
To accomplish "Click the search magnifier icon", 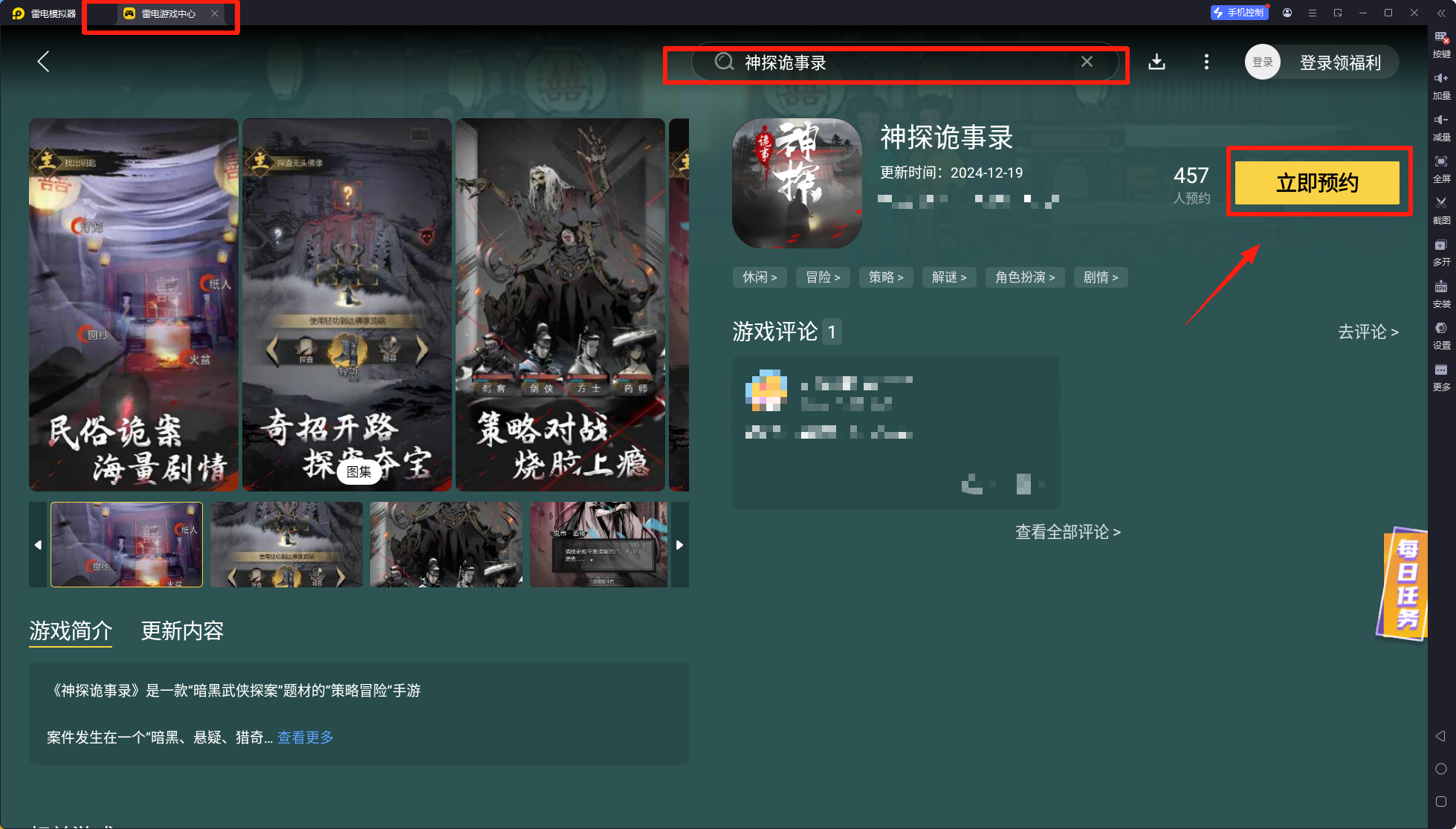I will click(x=724, y=62).
